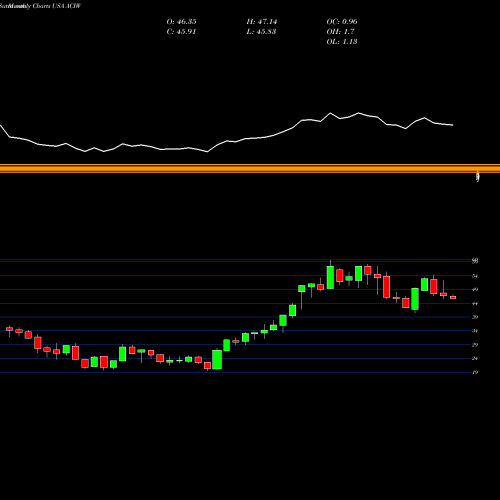Select the tallest green candle reaching the chart peak

click(330, 277)
